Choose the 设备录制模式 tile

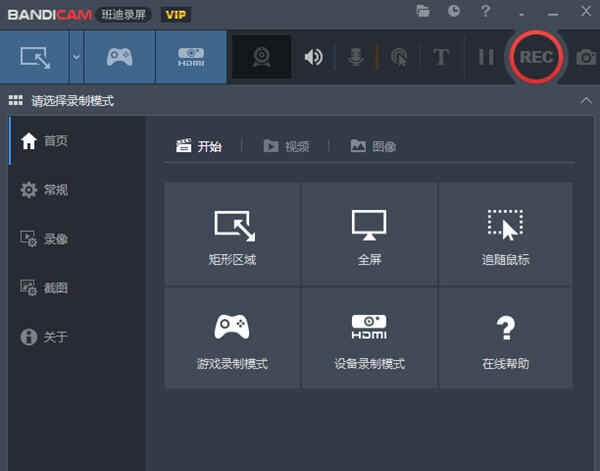[x=369, y=337]
